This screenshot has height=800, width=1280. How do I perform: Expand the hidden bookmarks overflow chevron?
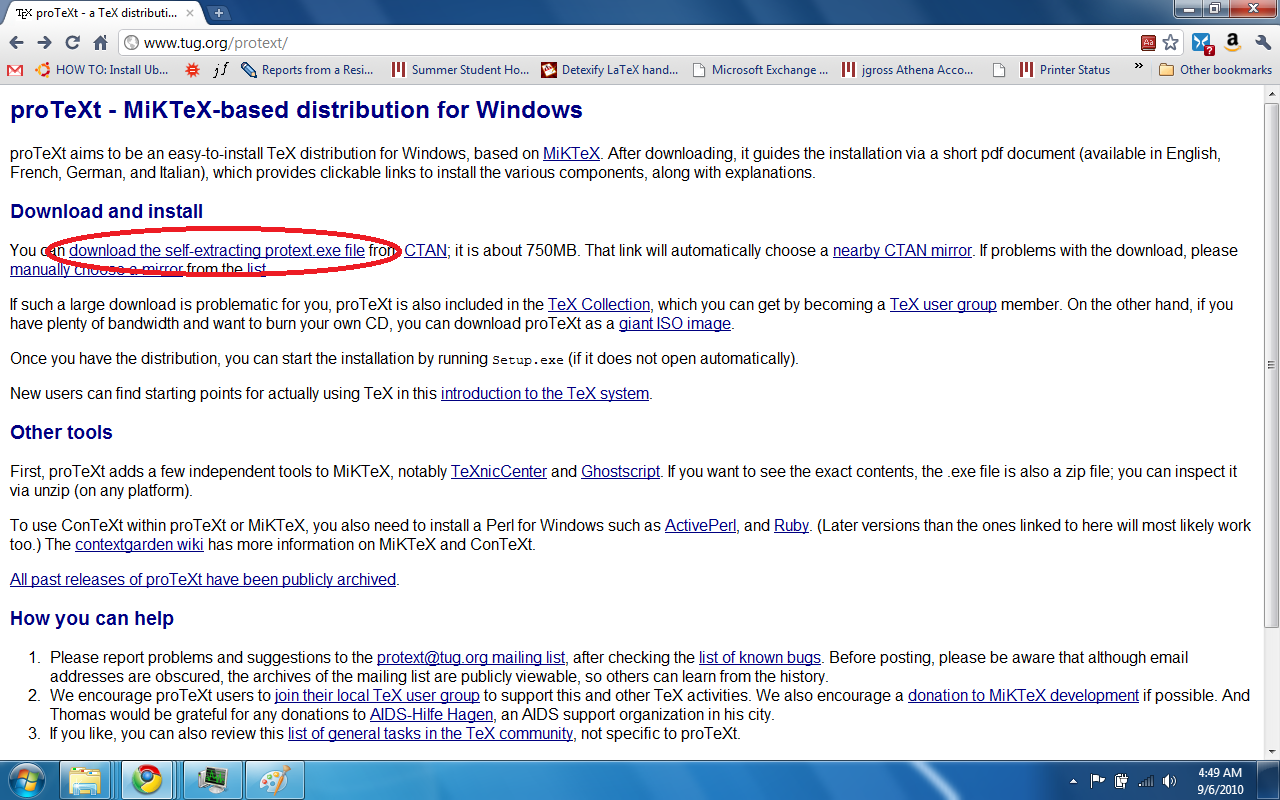(1138, 69)
